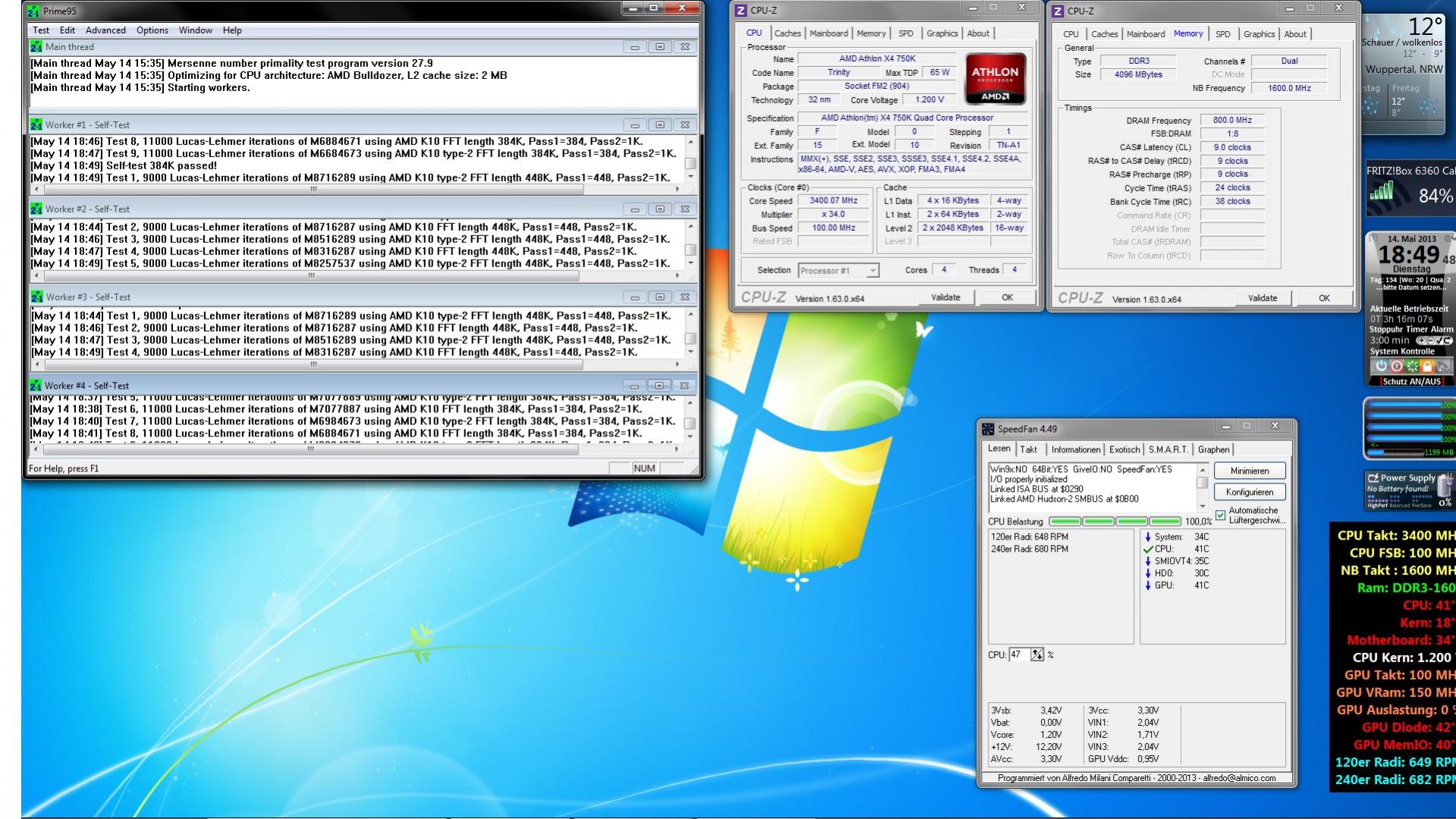Open the Takt tab in SpeedFan
This screenshot has width=1456, height=819.
pyautogui.click(x=1029, y=450)
